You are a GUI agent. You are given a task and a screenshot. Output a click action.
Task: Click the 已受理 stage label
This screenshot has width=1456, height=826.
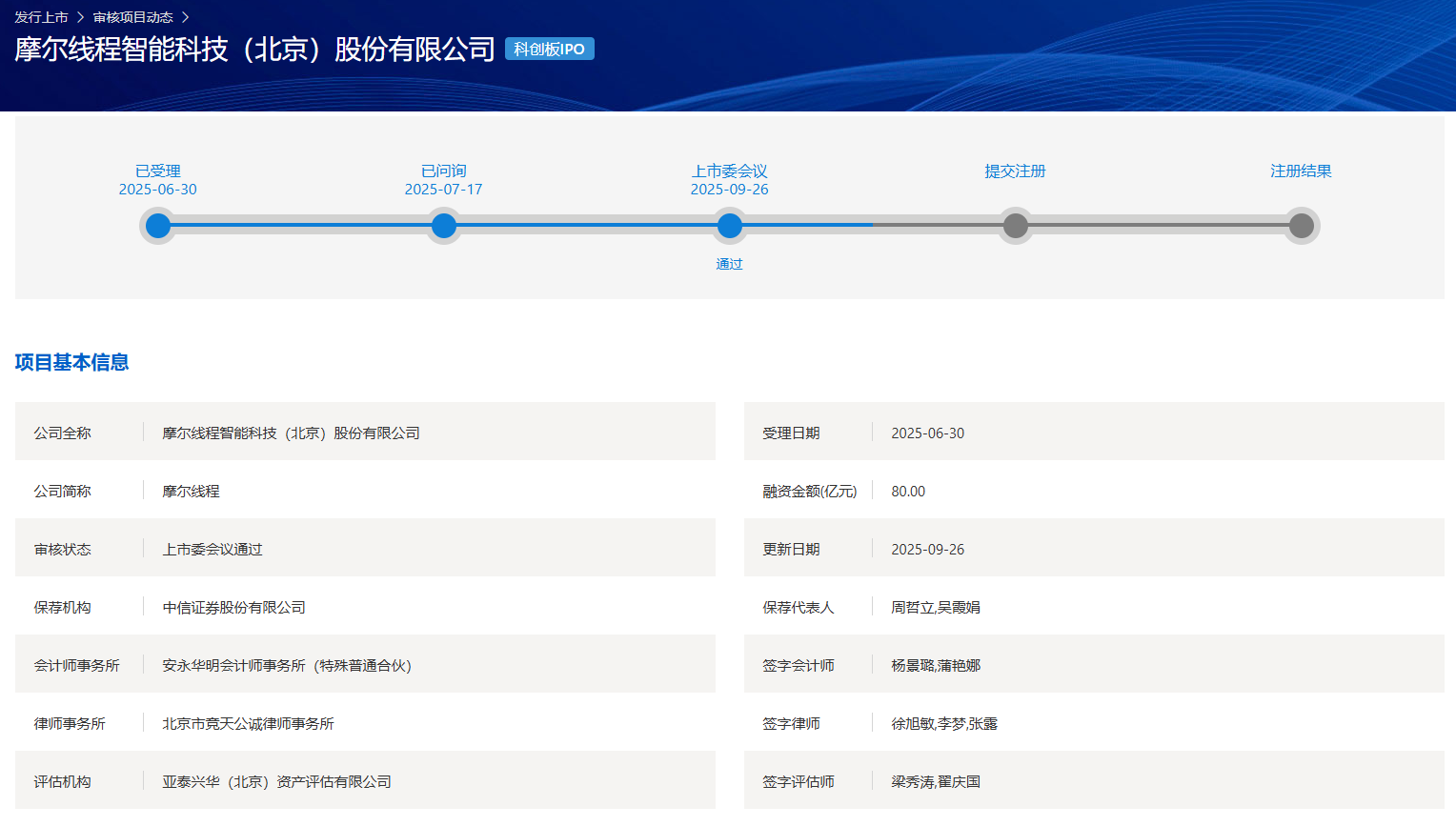(158, 171)
